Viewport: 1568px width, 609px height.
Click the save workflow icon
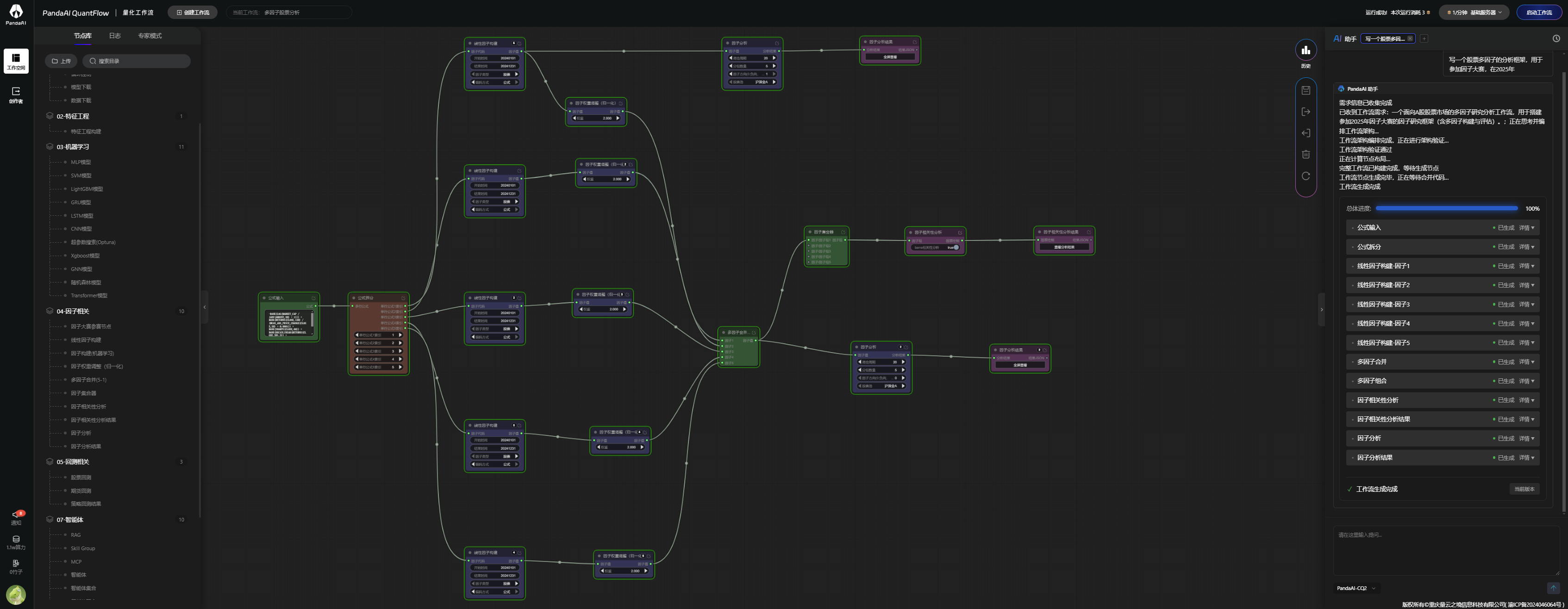1306,90
